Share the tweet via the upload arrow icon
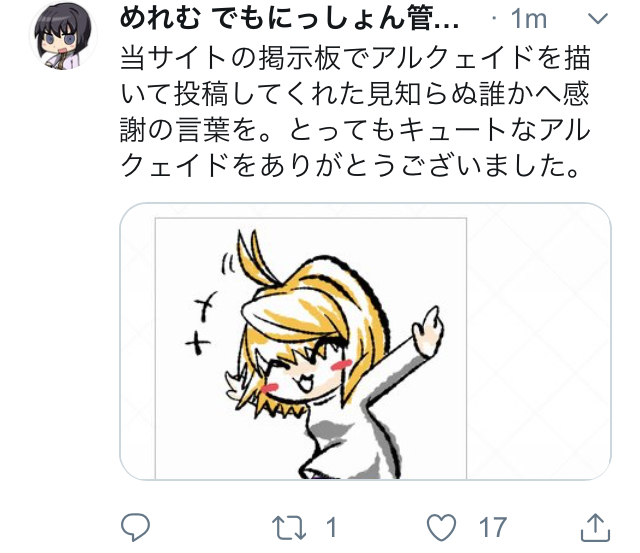Image resolution: width=640 pixels, height=553 pixels. (596, 527)
